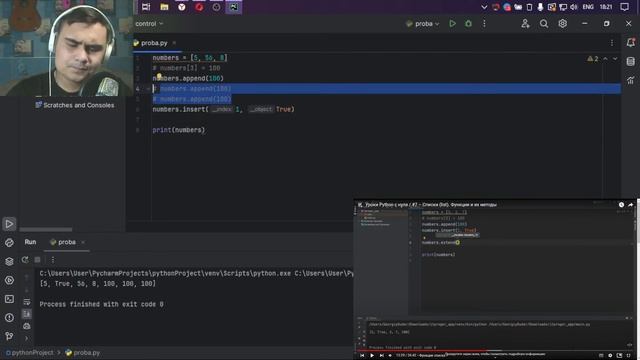The image size is (640, 360).
Task: Open Notifications bell in the right sidebar
Action: (631, 42)
